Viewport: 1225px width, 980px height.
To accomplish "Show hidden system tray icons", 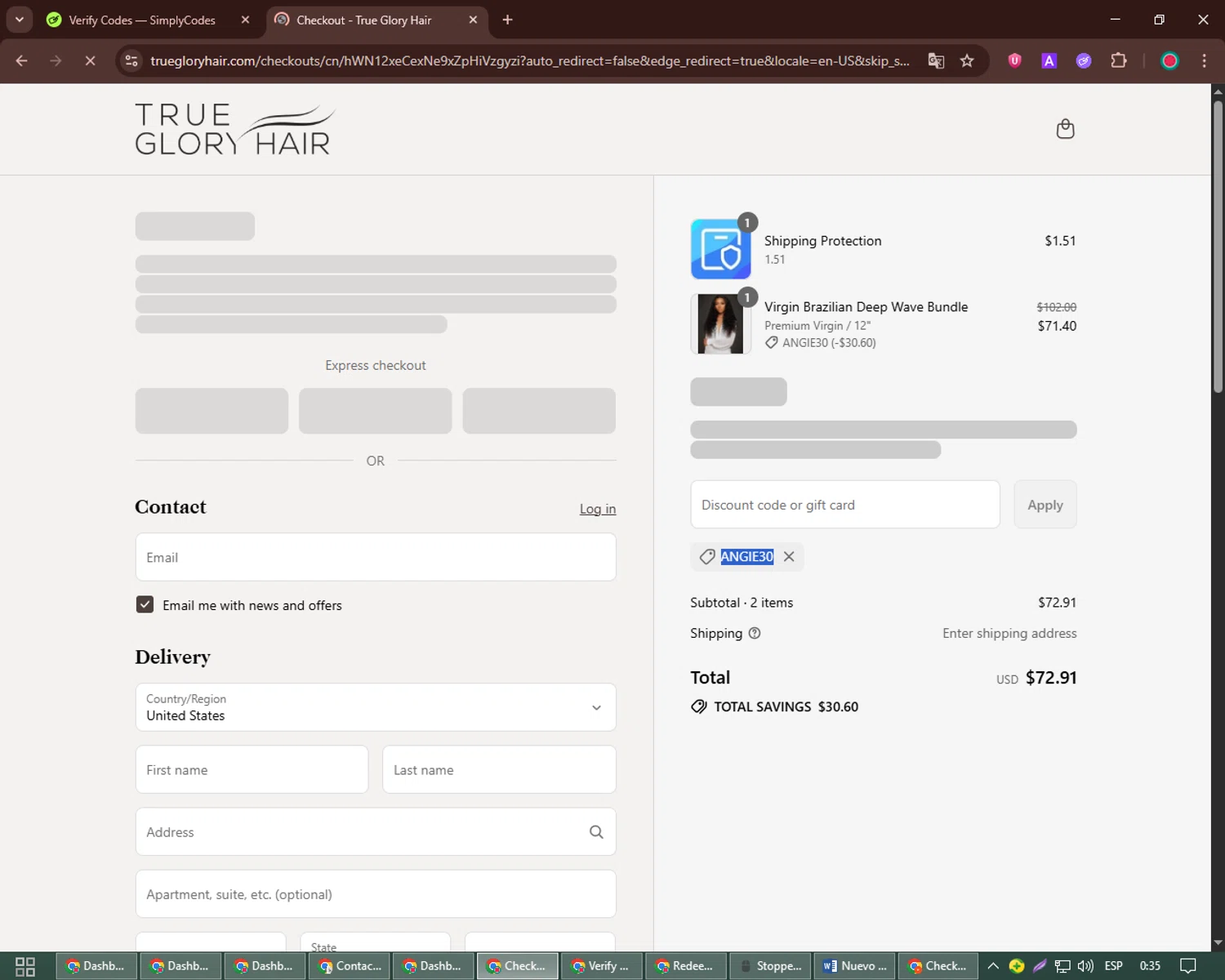I will pyautogui.click(x=993, y=966).
